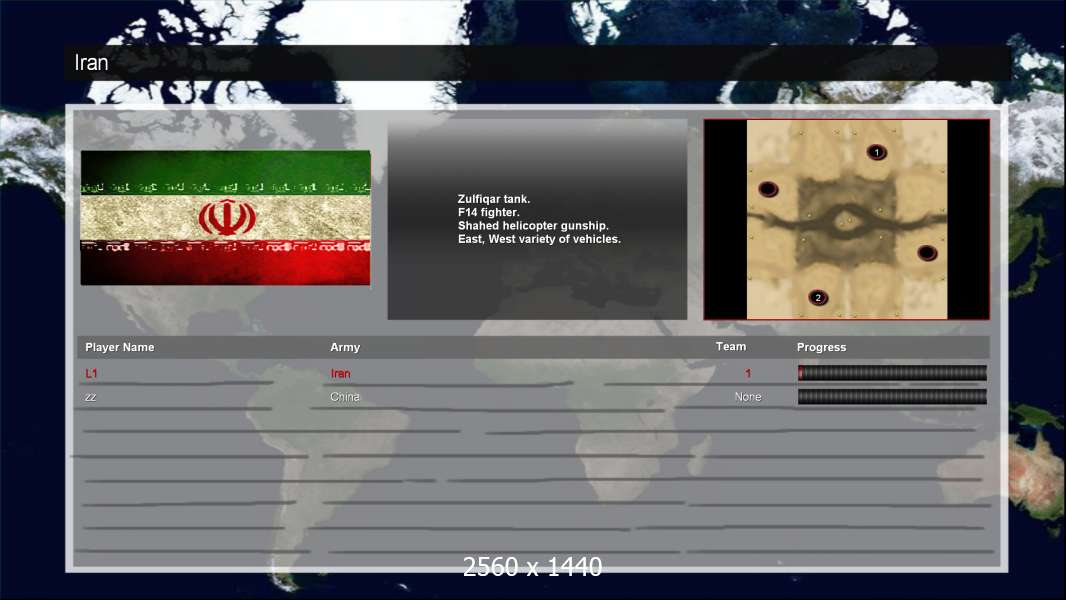This screenshot has height=600, width=1066.
Task: Click the China army entry
Action: tap(345, 397)
